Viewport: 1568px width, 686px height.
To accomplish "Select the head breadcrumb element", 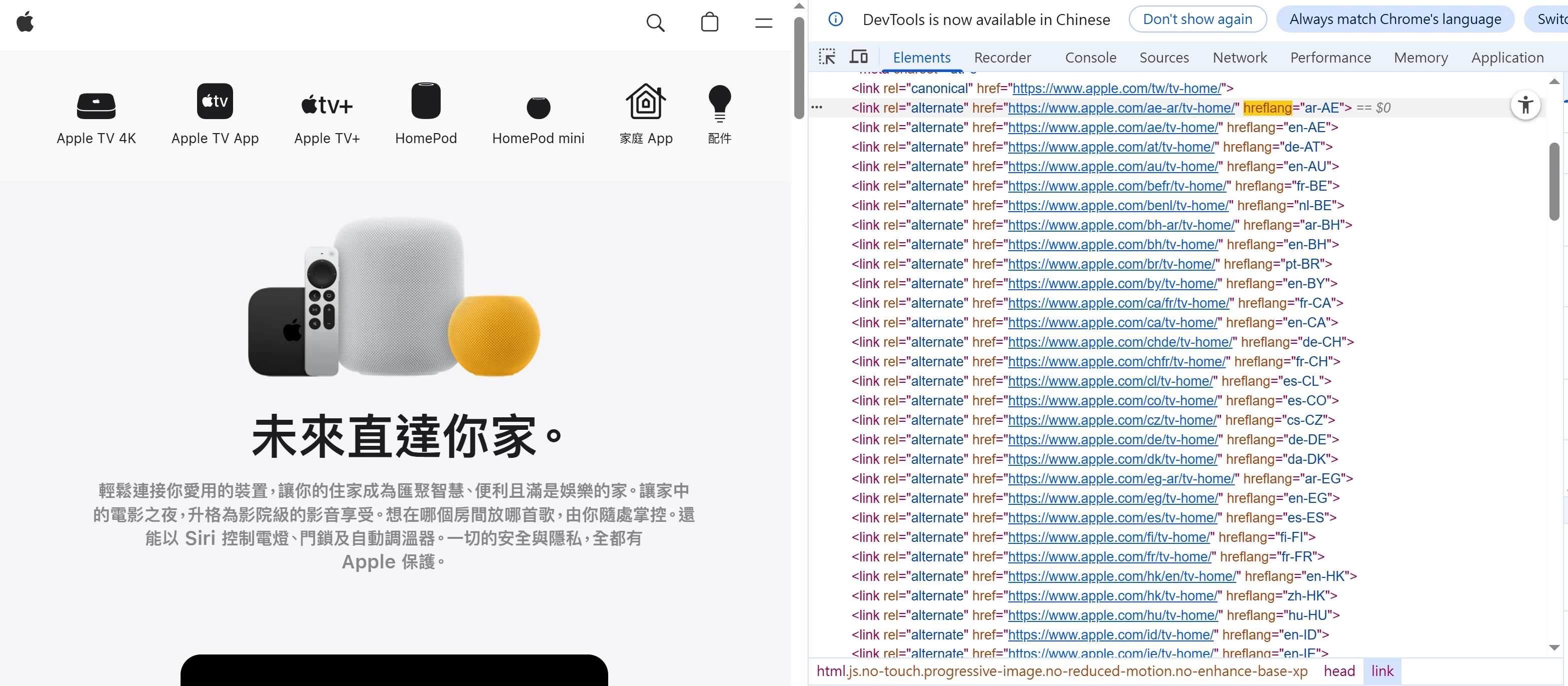I will (x=1339, y=671).
